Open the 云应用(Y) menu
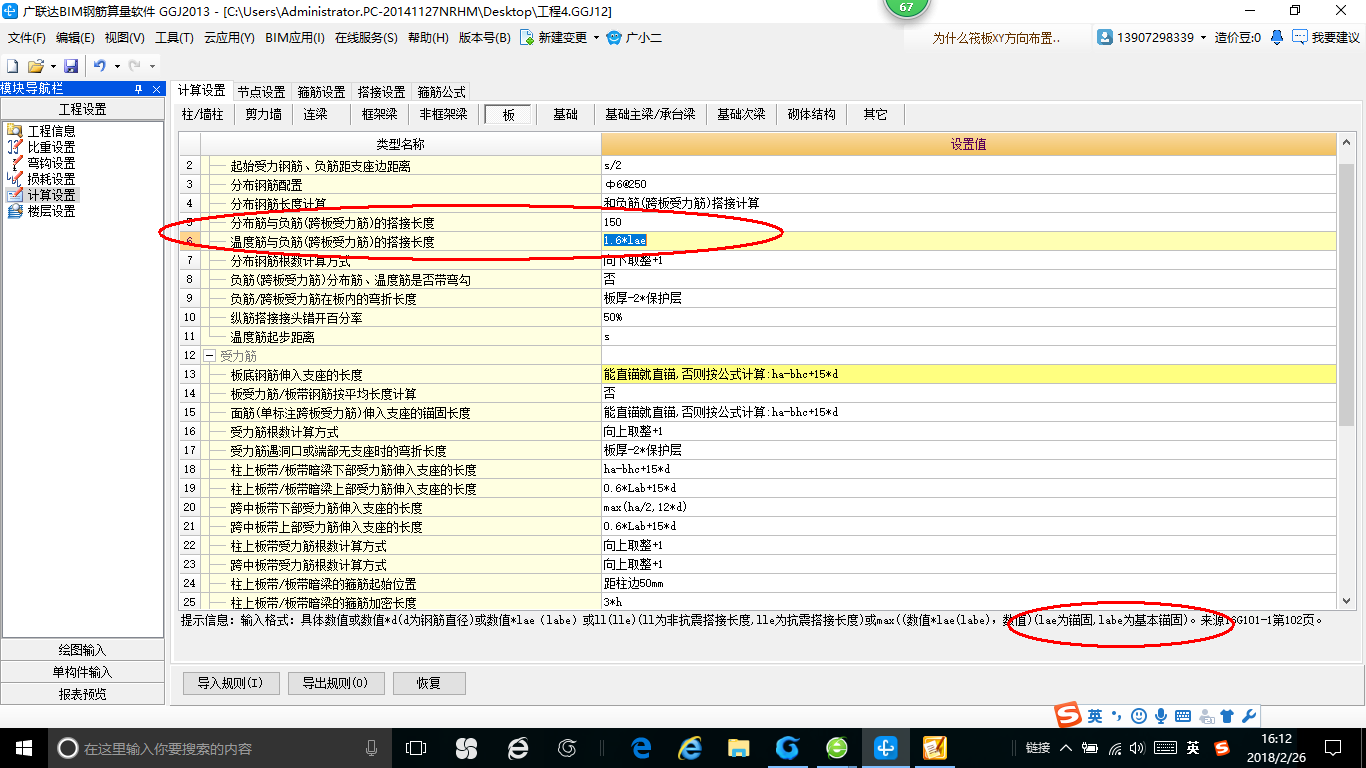The width and height of the screenshot is (1366, 768). (229, 38)
